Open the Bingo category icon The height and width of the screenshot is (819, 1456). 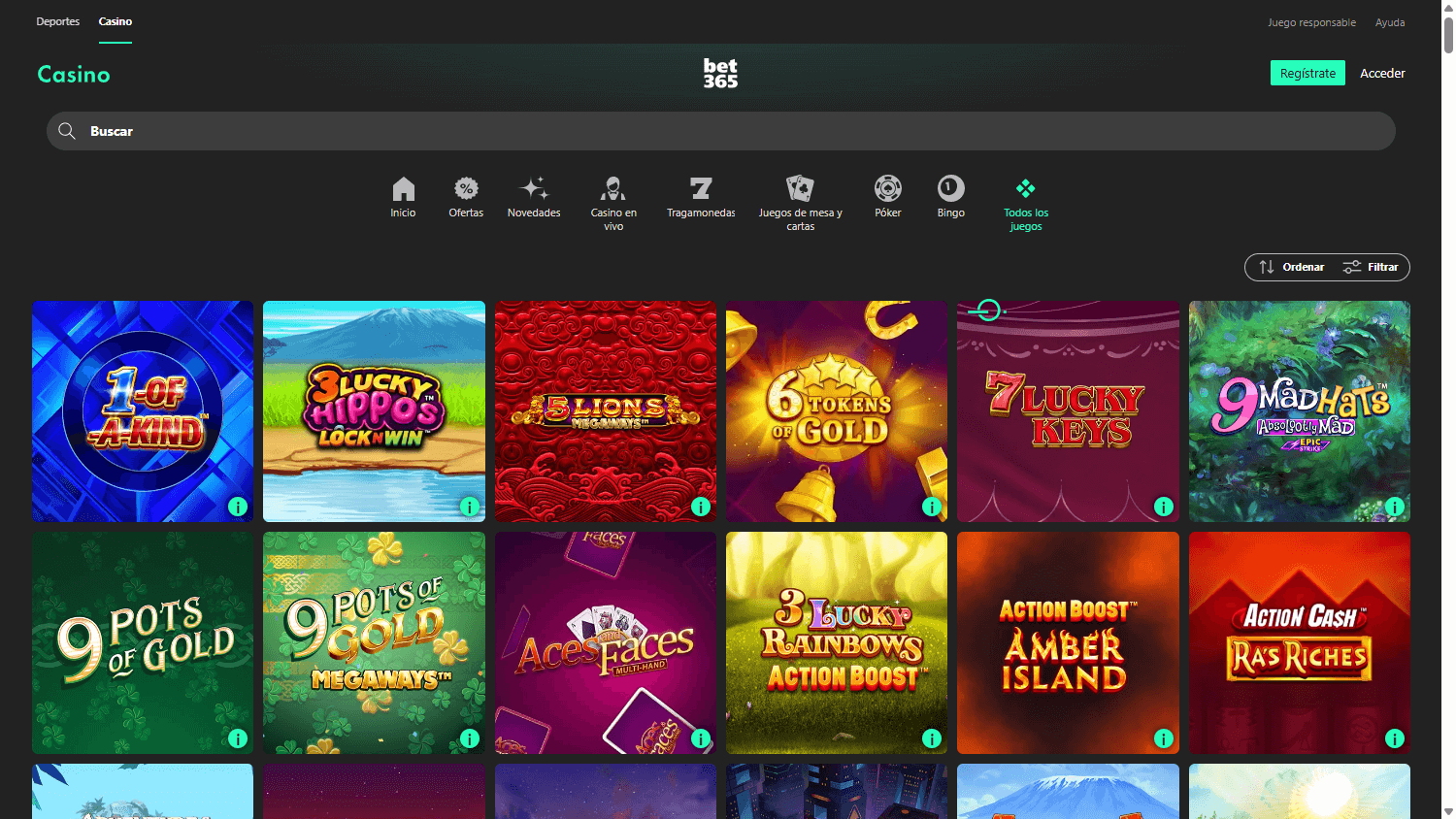click(x=950, y=188)
